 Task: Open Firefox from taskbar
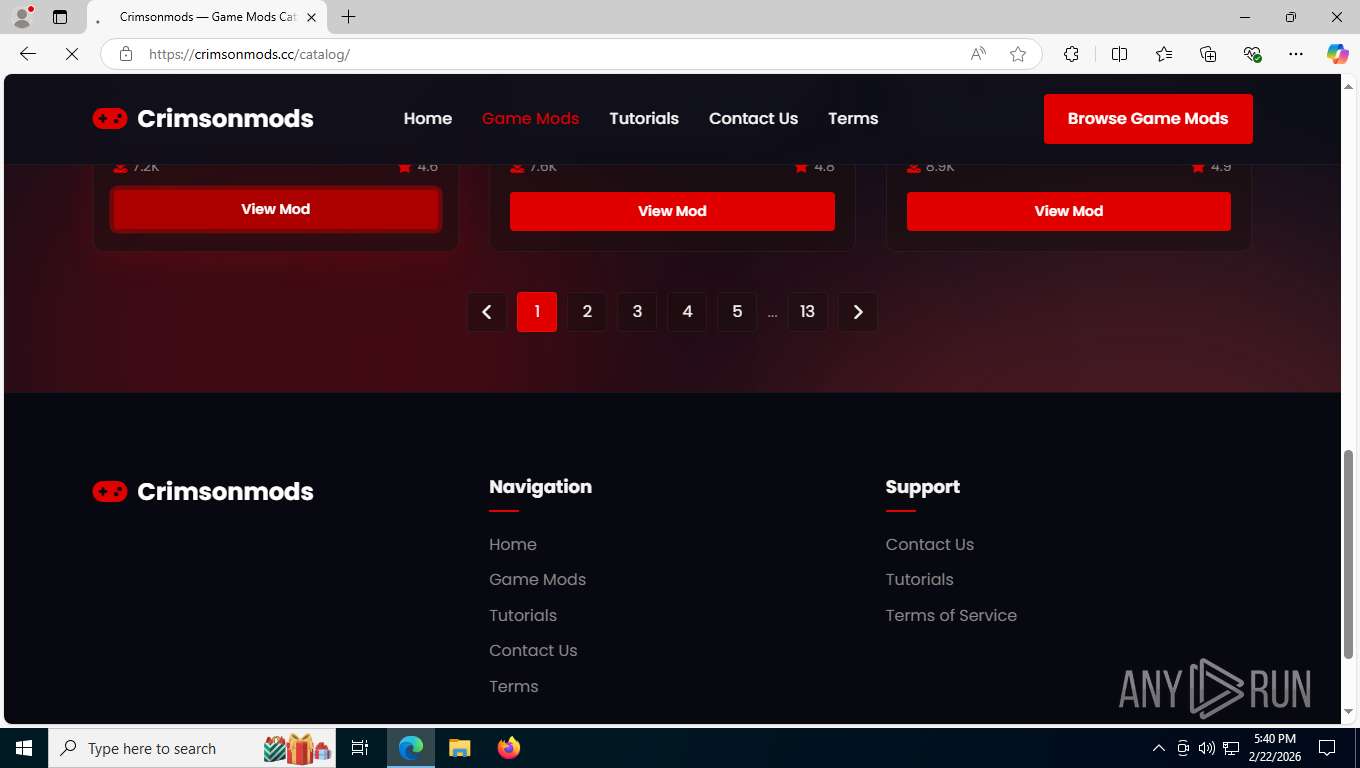(509, 748)
